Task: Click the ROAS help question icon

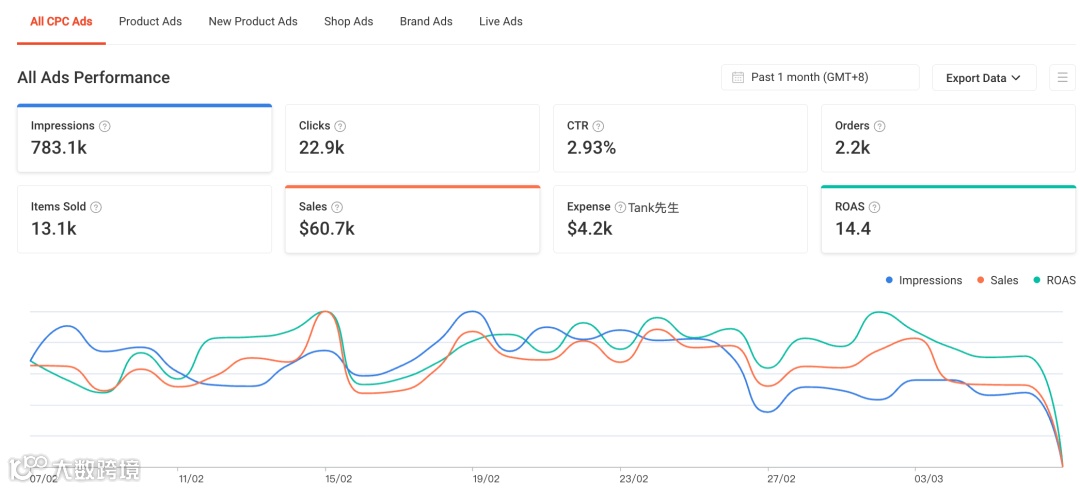Action: (874, 207)
